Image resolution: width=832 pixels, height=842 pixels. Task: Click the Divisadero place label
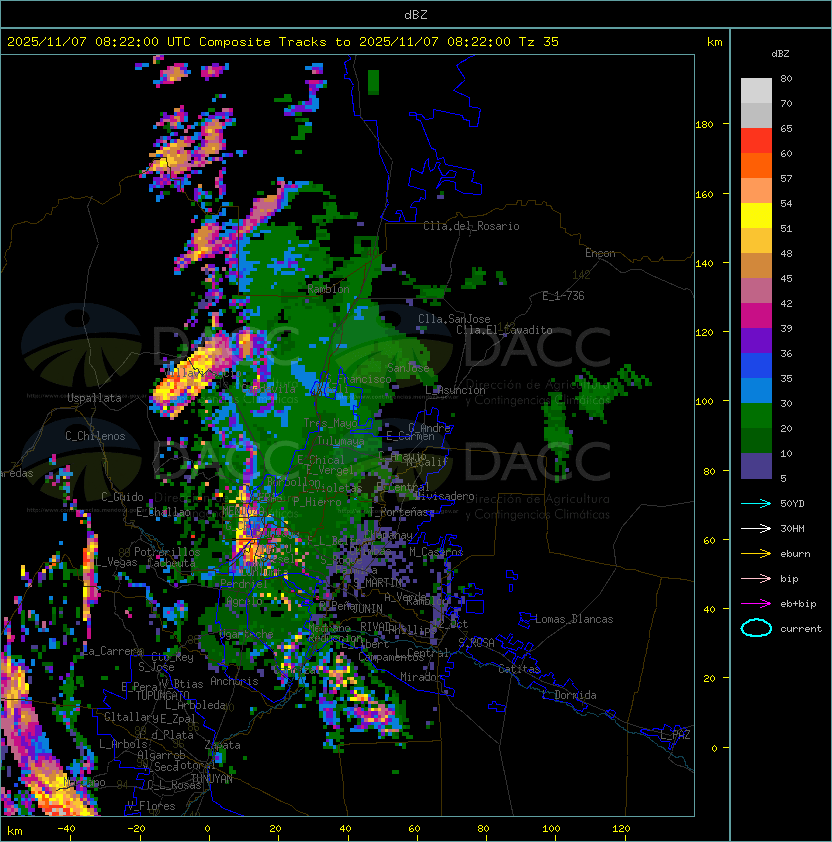[x=445, y=495]
